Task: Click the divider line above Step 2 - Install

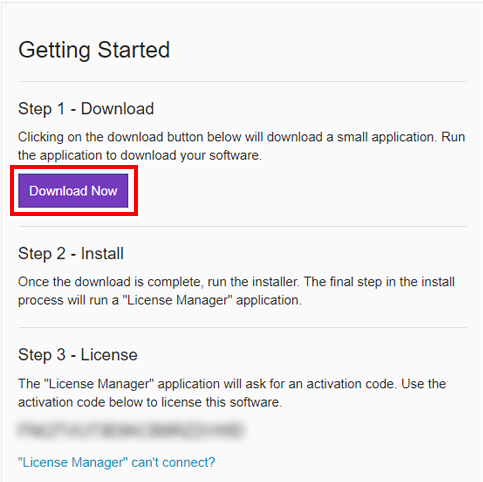Action: 242,226
